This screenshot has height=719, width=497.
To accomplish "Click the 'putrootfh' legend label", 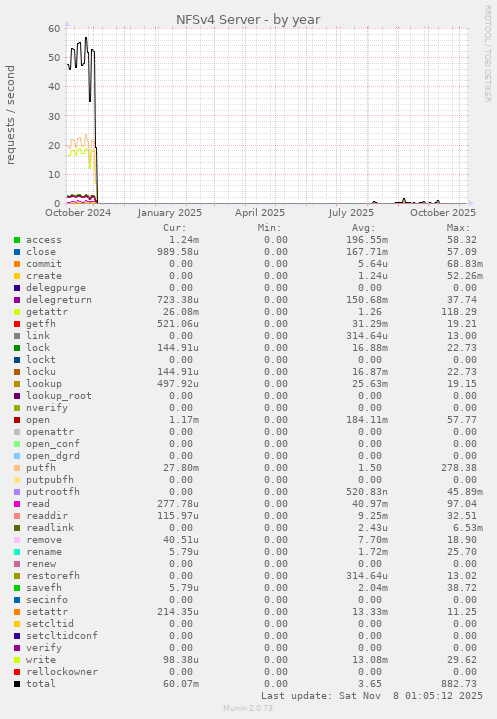I will tap(53, 492).
